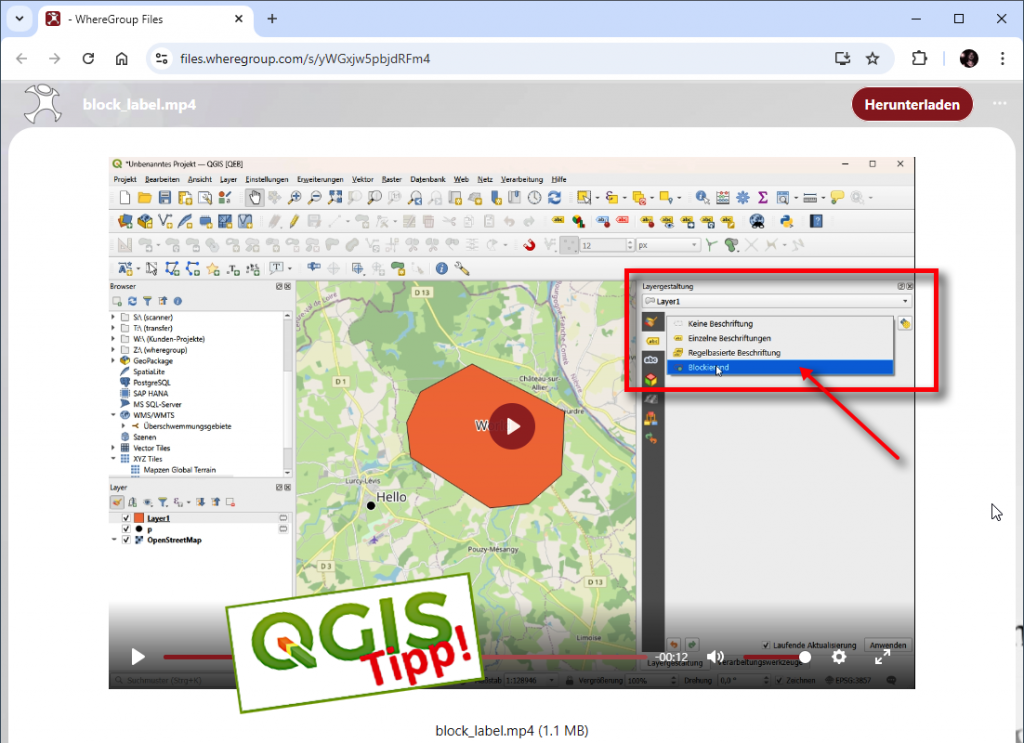This screenshot has height=743, width=1024.
Task: Bookmark this page with the star icon
Action: click(x=872, y=59)
